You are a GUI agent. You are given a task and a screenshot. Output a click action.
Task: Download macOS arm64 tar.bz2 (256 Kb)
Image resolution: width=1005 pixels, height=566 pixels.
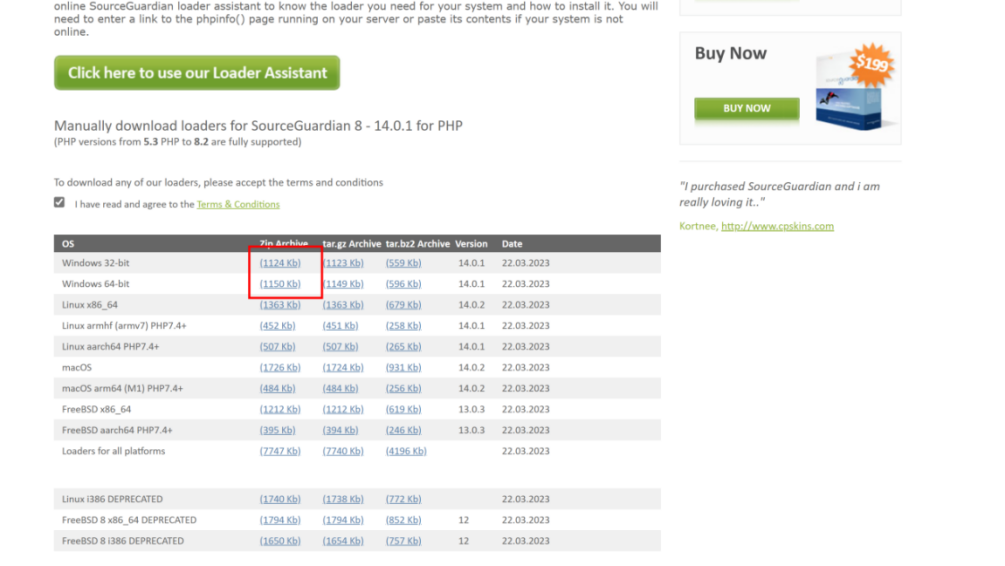click(x=403, y=388)
